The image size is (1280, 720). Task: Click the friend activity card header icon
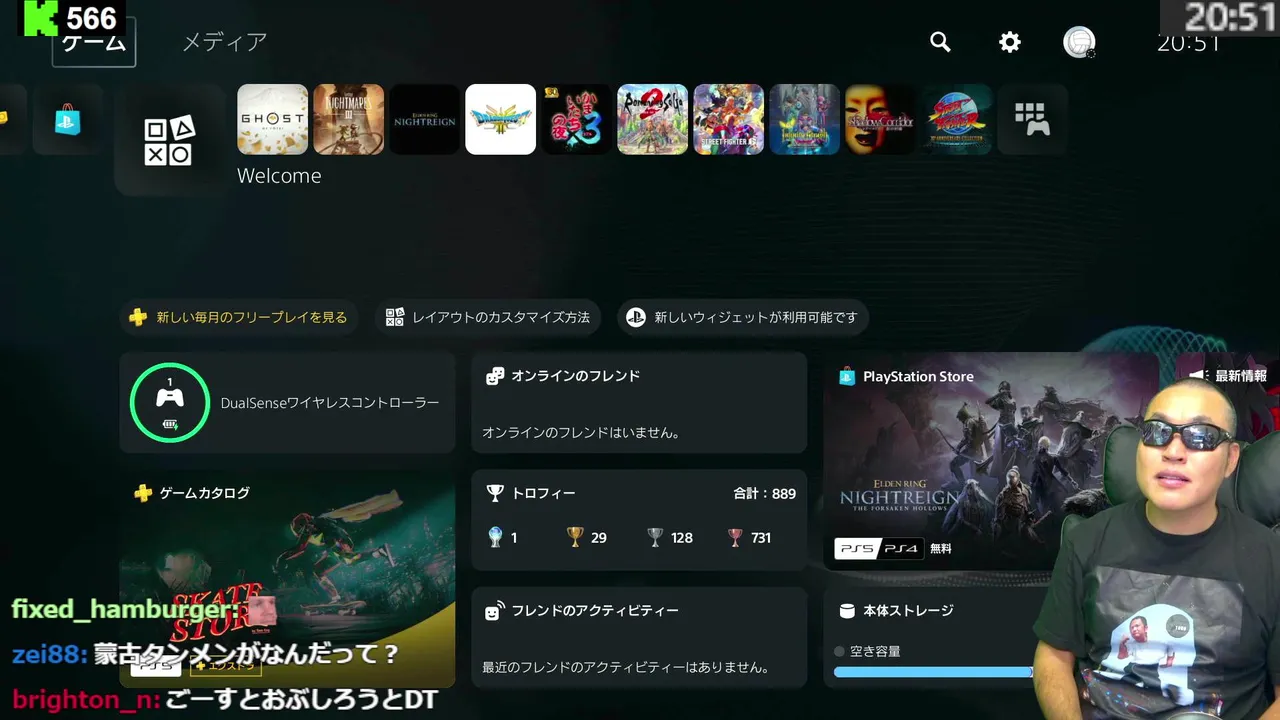494,611
